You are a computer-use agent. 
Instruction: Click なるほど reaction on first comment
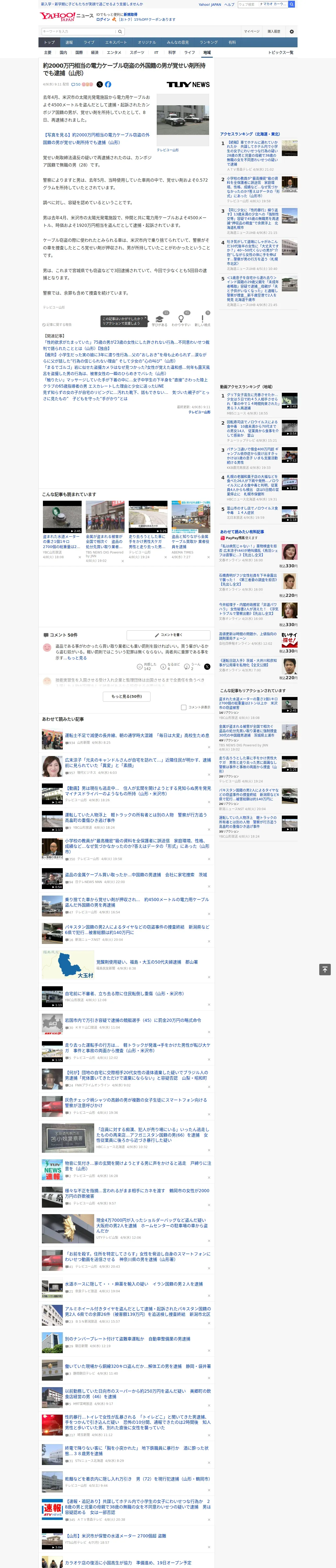[171, 666]
